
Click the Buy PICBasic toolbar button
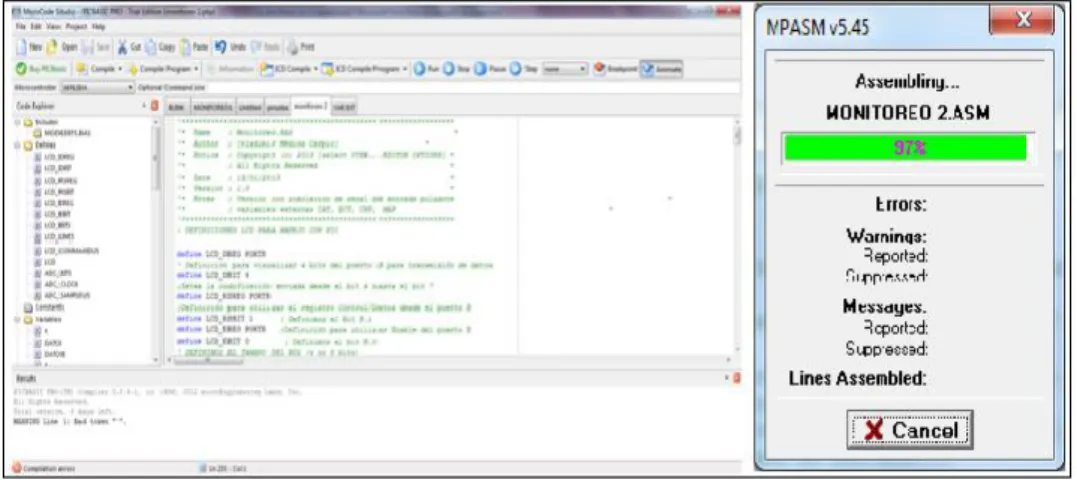point(42,69)
